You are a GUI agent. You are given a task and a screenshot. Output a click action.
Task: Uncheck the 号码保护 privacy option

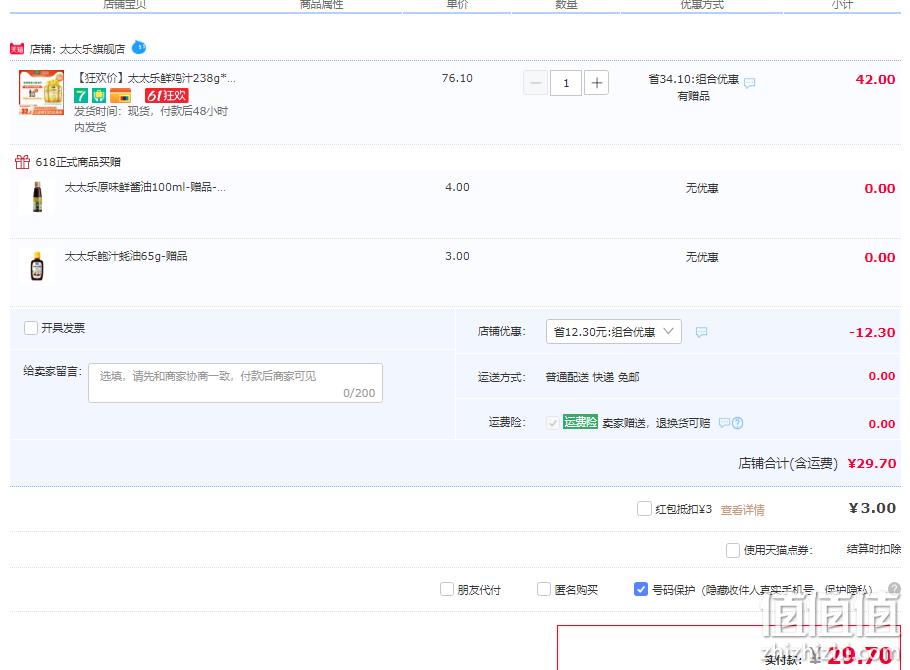point(641,589)
